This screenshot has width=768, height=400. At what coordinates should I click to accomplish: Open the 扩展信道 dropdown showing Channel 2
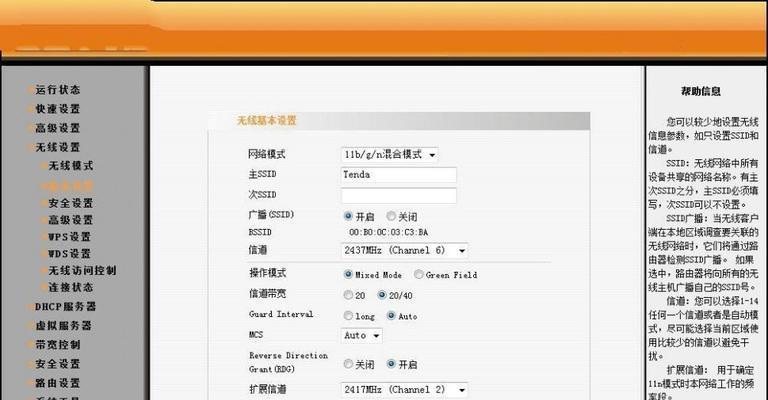coord(404,390)
